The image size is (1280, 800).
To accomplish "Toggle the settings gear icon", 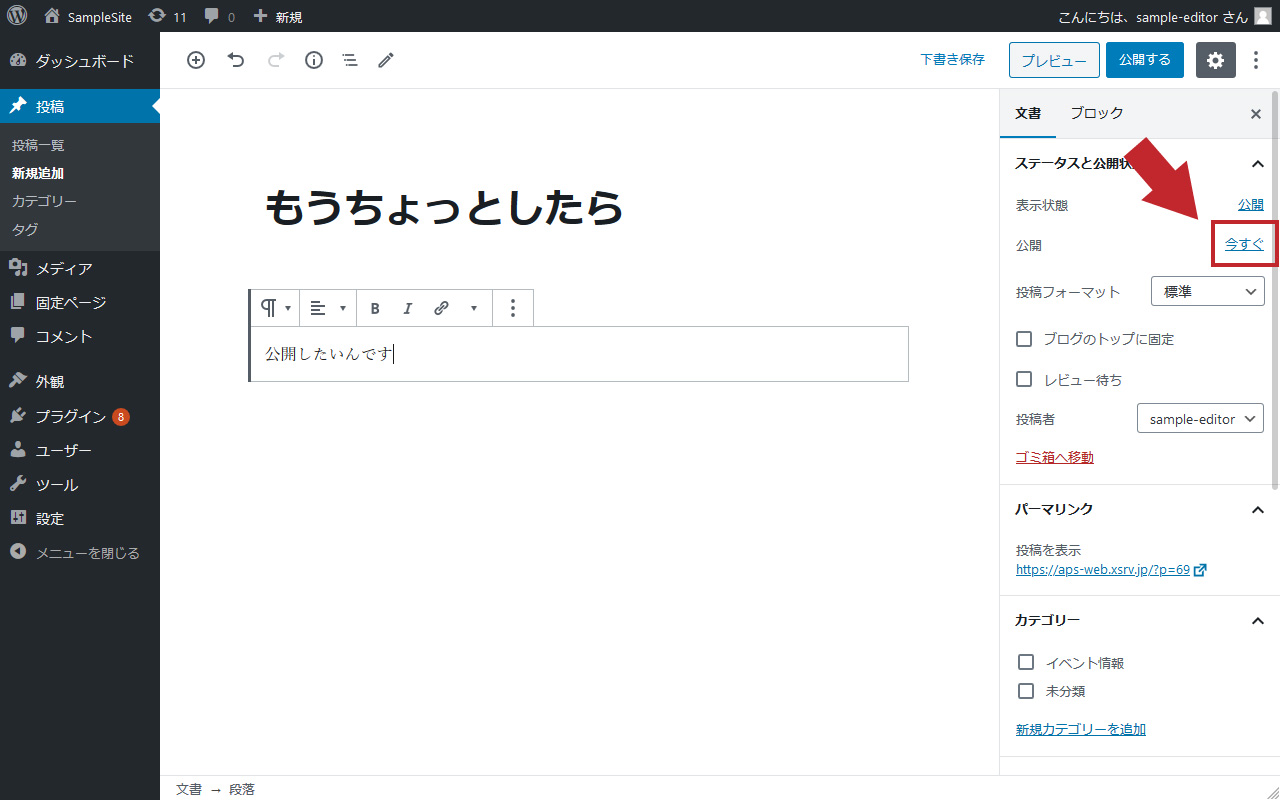I will click(x=1215, y=60).
